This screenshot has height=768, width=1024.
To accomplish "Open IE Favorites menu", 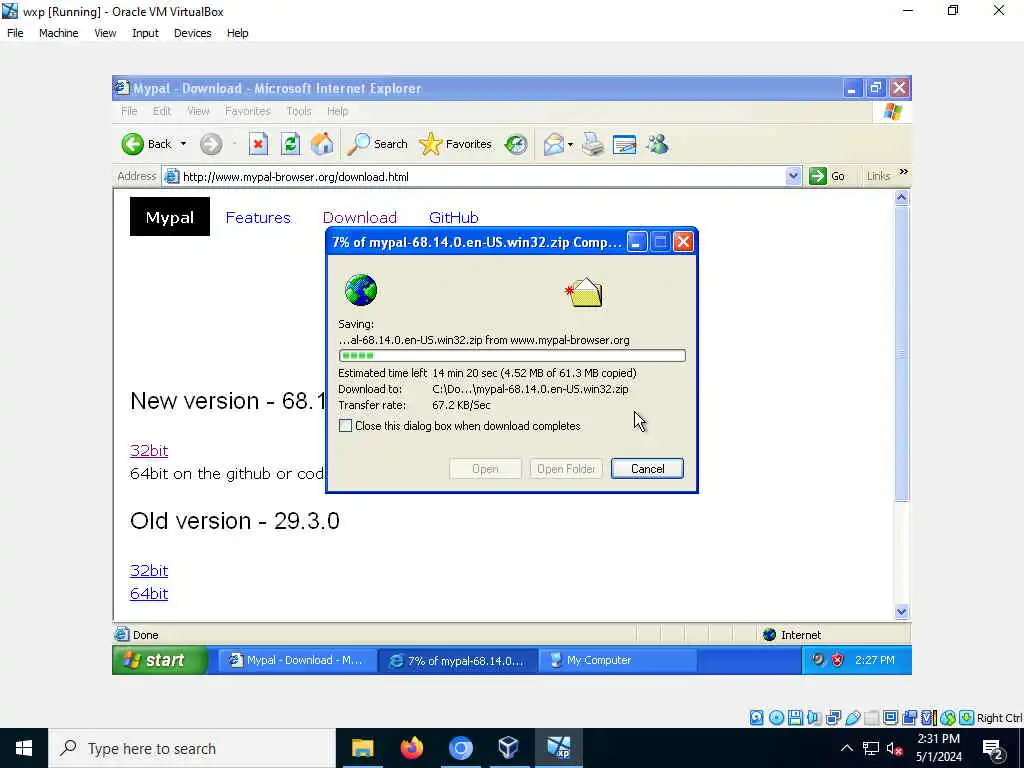I will [x=248, y=111].
